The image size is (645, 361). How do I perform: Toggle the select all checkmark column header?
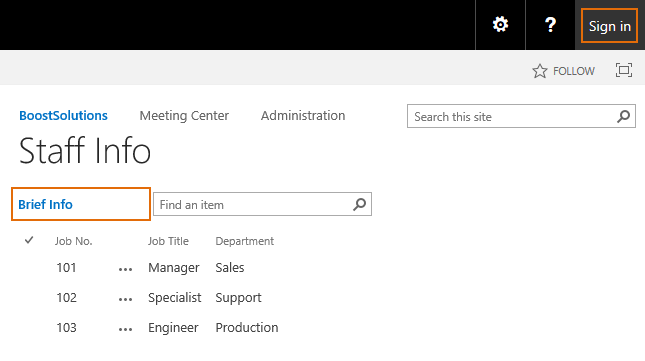pyautogui.click(x=29, y=240)
